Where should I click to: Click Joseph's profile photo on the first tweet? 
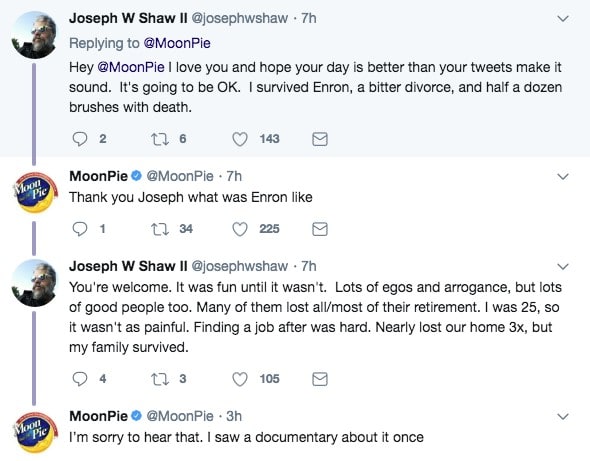click(34, 35)
